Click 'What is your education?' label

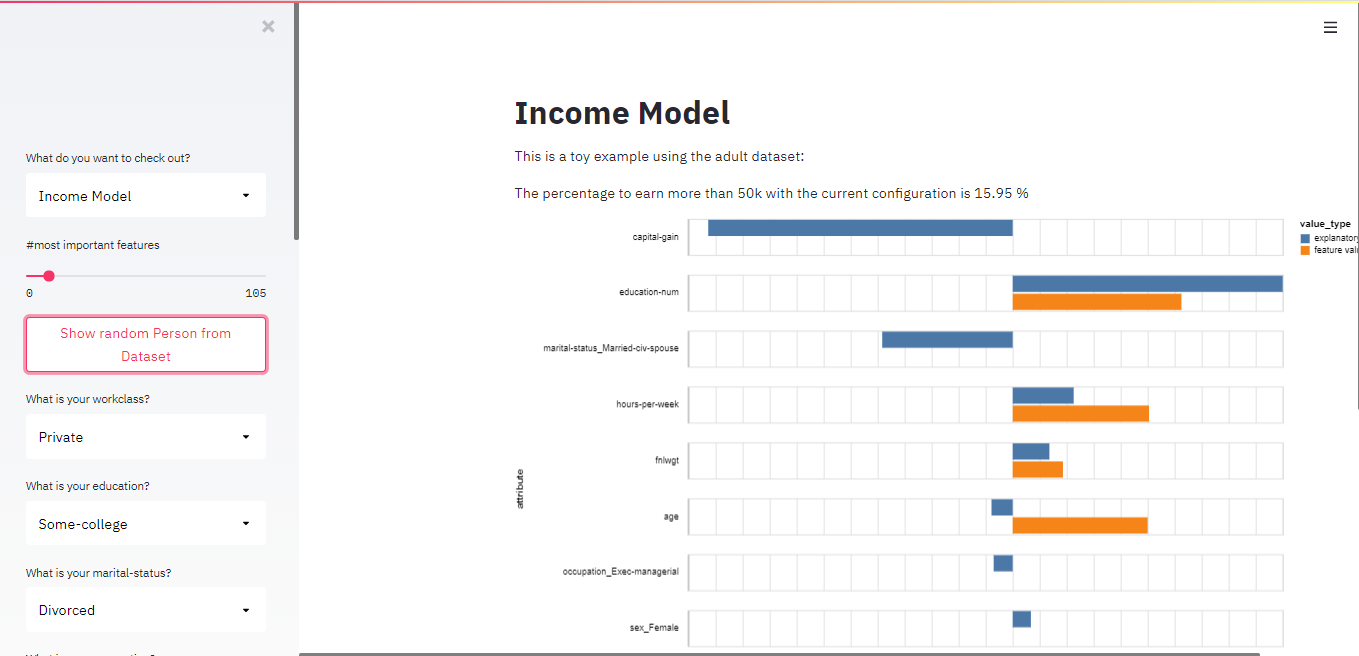click(88, 486)
